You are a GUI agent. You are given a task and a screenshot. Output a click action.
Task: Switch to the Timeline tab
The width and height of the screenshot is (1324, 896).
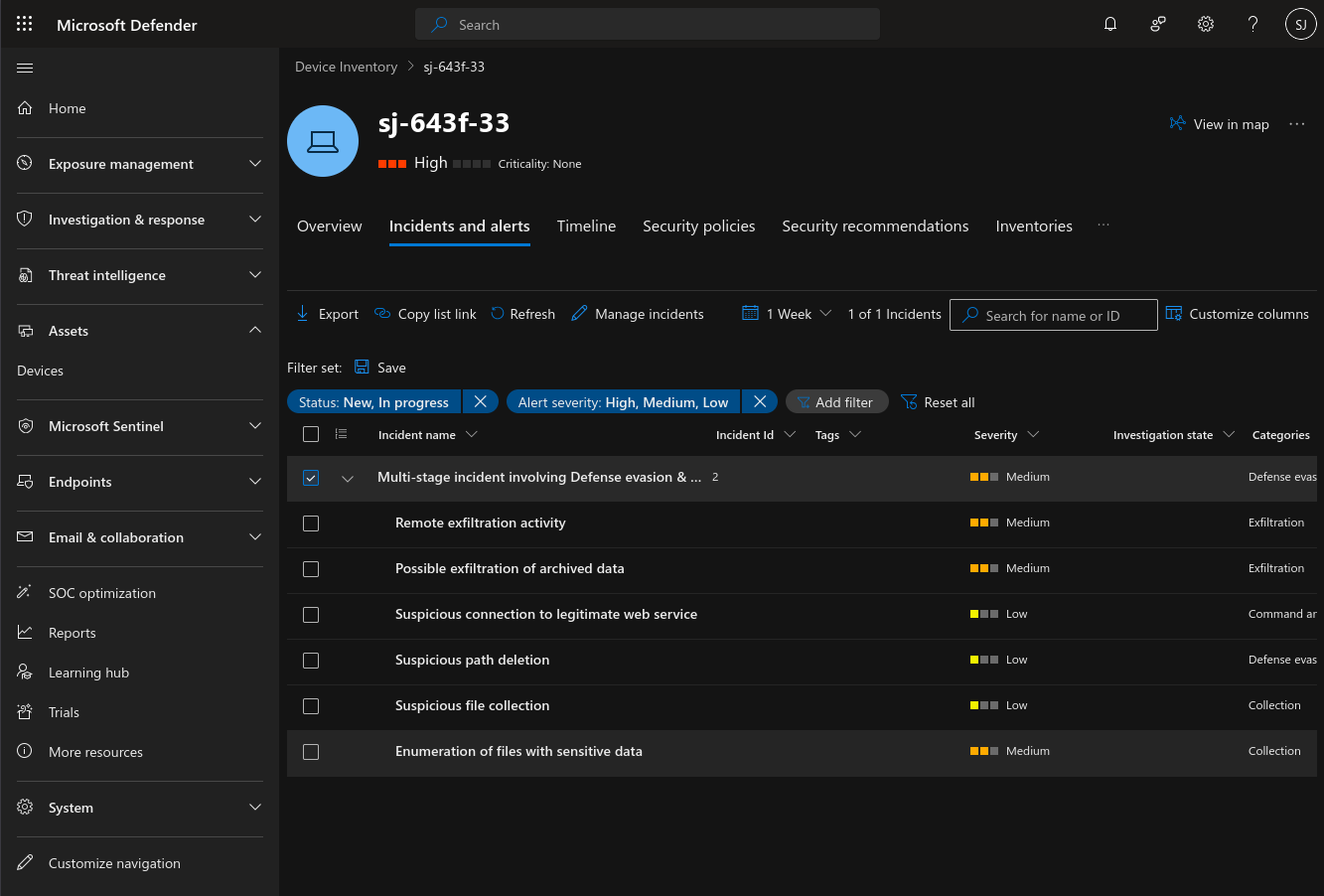pyautogui.click(x=586, y=226)
